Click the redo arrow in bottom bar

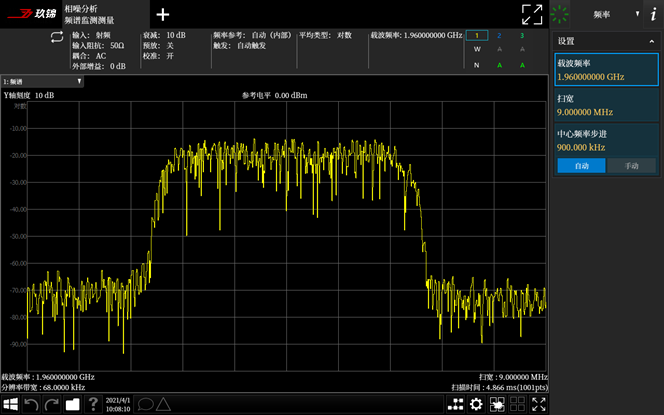52,404
